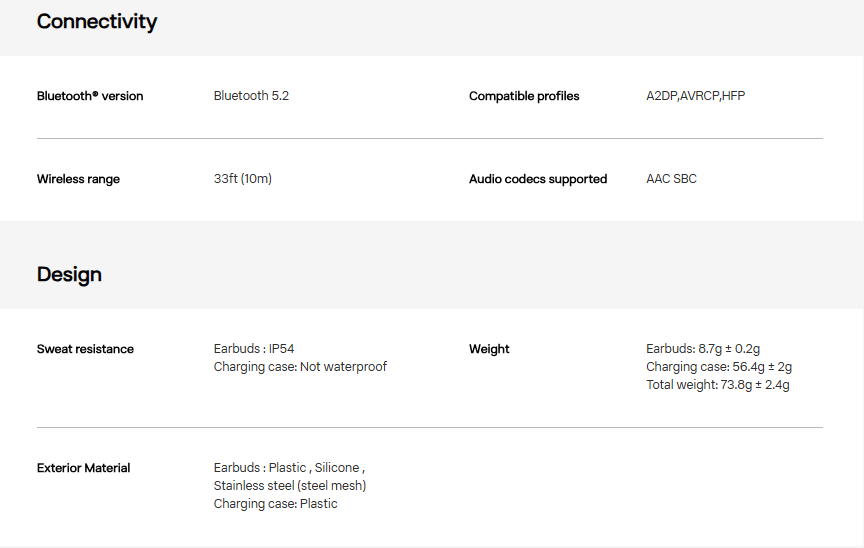Click the AAC SBC codecs value
This screenshot has width=864, height=548.
671,179
